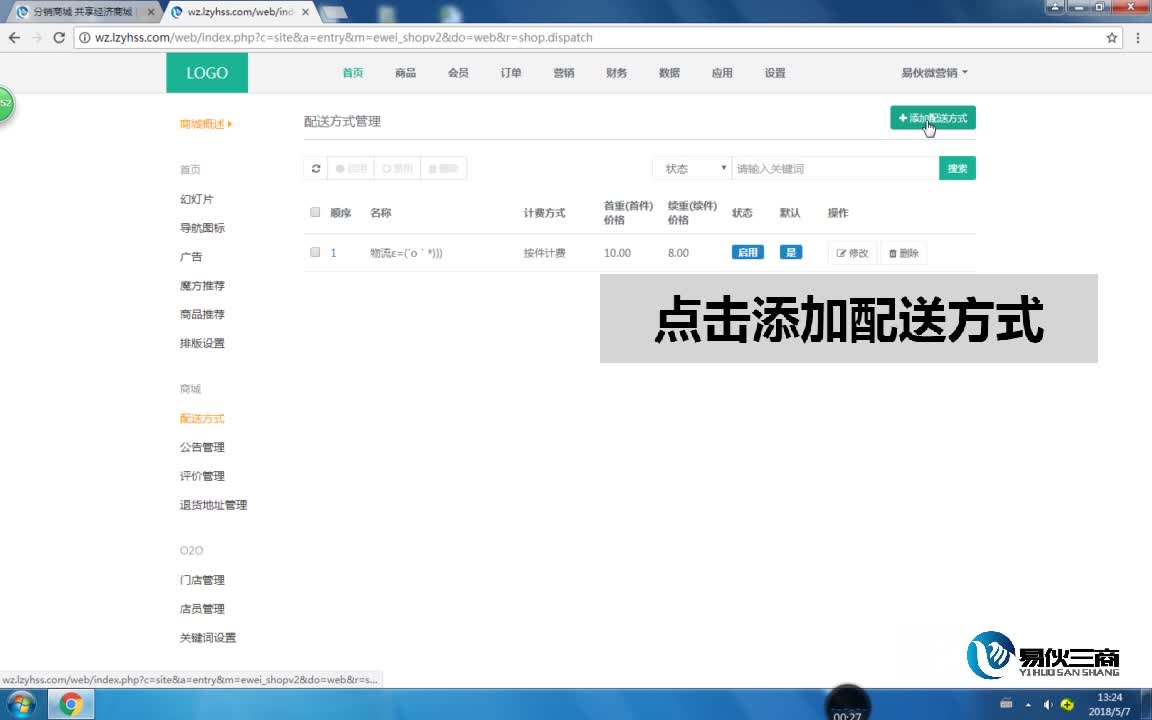Click the bookmark star in the address bar
The image size is (1152, 720).
pyautogui.click(x=1111, y=37)
